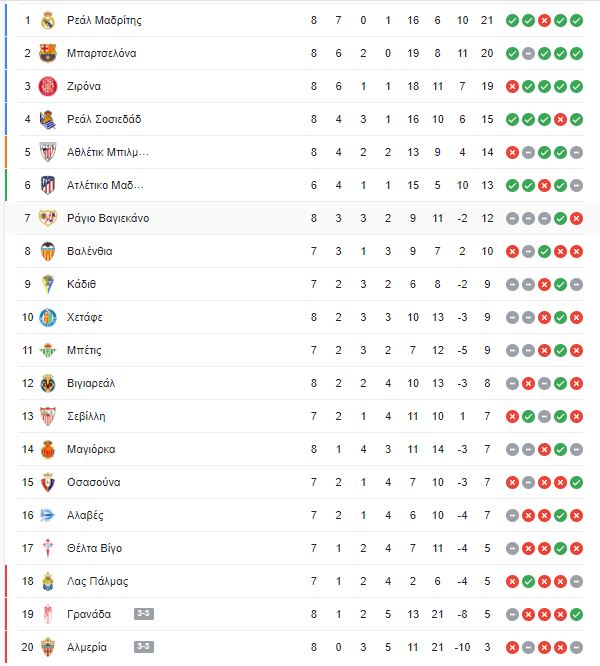Image resolution: width=600 pixels, height=666 pixels.
Task: Open the Ράγιο Βαγιεκάνο team link
Action: (108, 218)
